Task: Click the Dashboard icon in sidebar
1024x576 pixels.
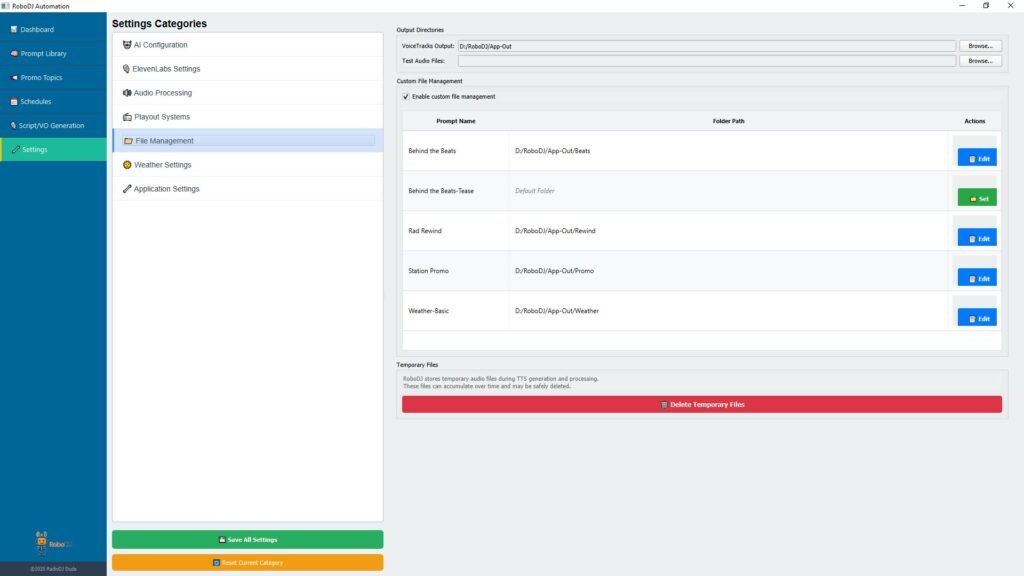Action: tap(14, 30)
